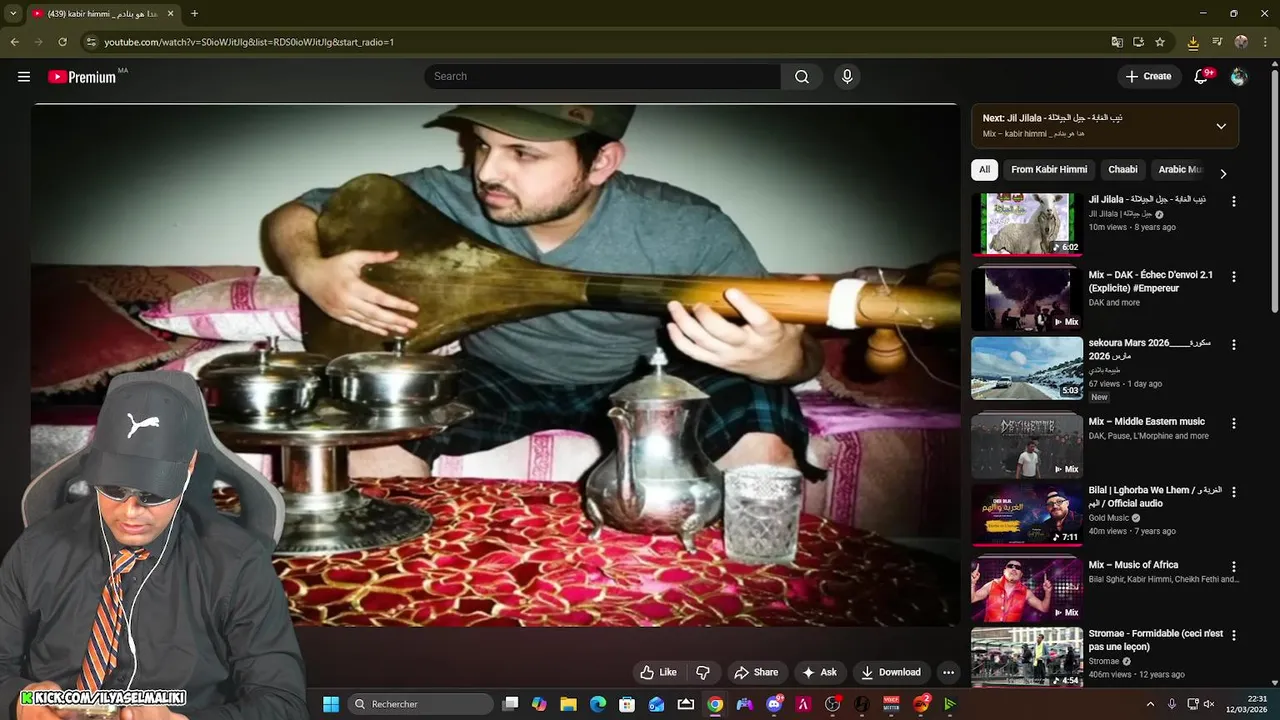Viewport: 1280px width, 720px height.
Task: Open OBS Studio from the taskbar
Action: coord(832,704)
